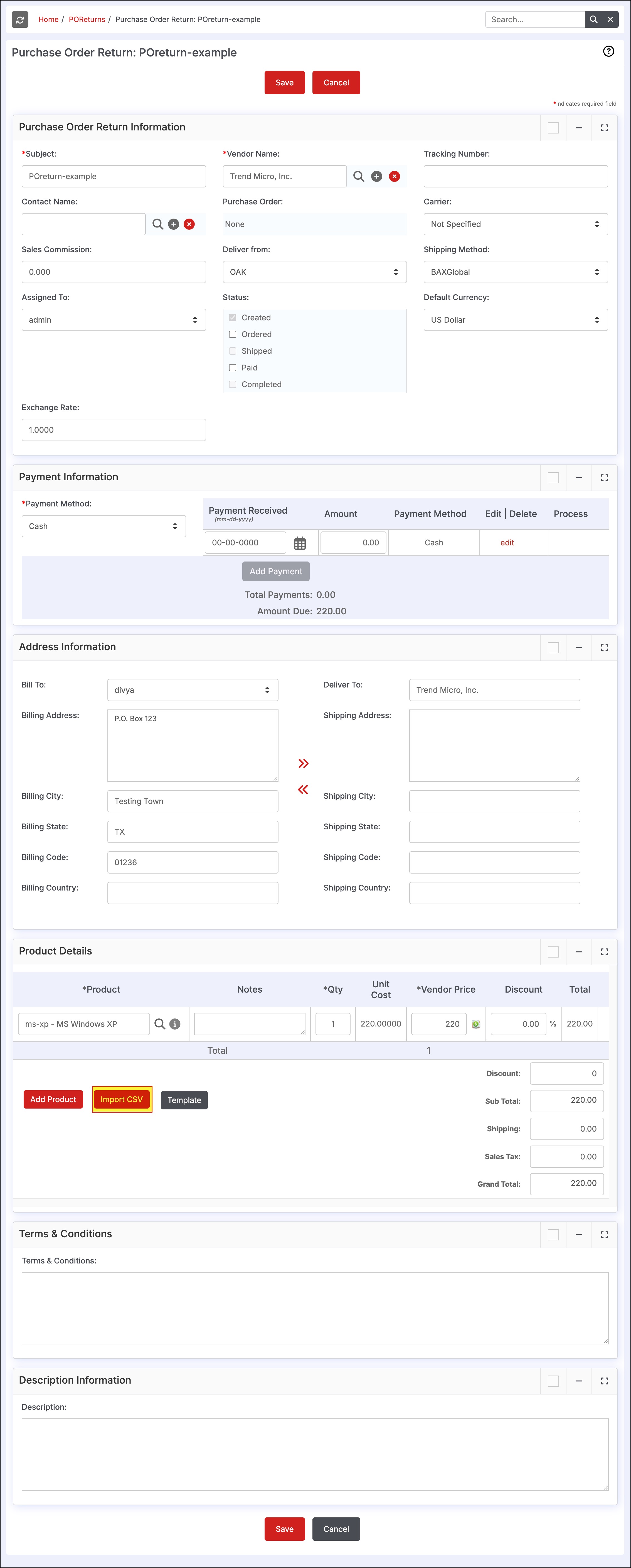631x1568 pixels.
Task: Click the refresh icon beside the Home breadcrumb
Action: click(x=20, y=19)
